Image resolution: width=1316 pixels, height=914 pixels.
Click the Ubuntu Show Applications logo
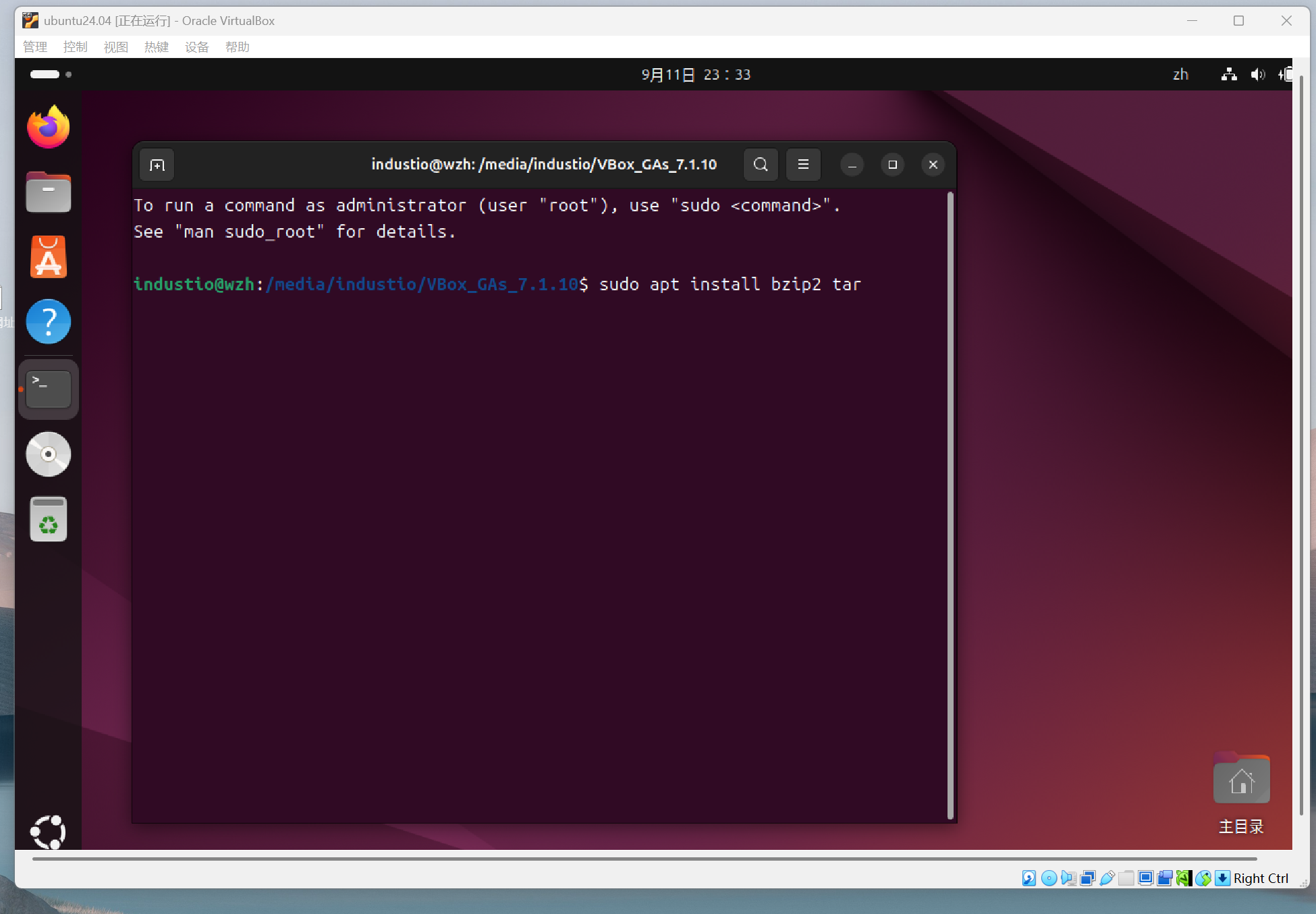(x=48, y=832)
